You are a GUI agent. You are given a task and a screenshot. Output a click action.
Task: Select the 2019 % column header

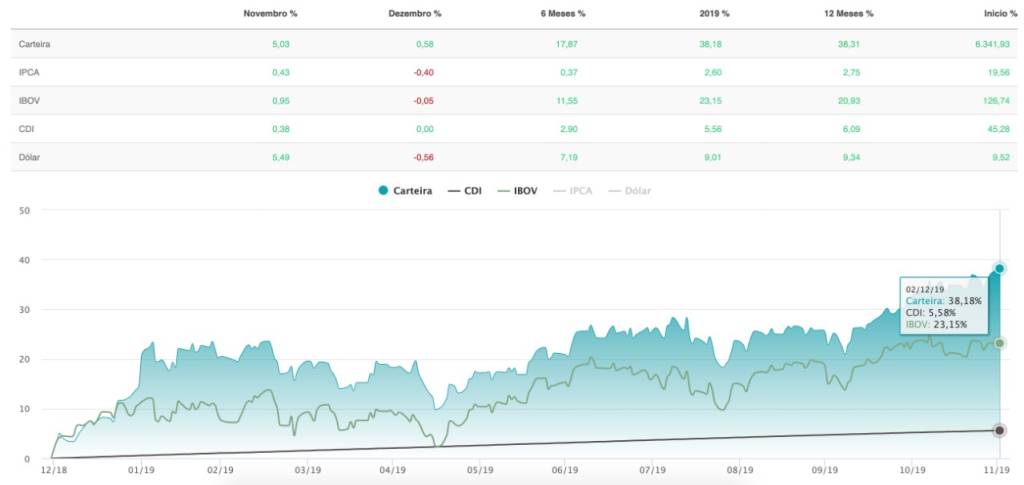(715, 14)
